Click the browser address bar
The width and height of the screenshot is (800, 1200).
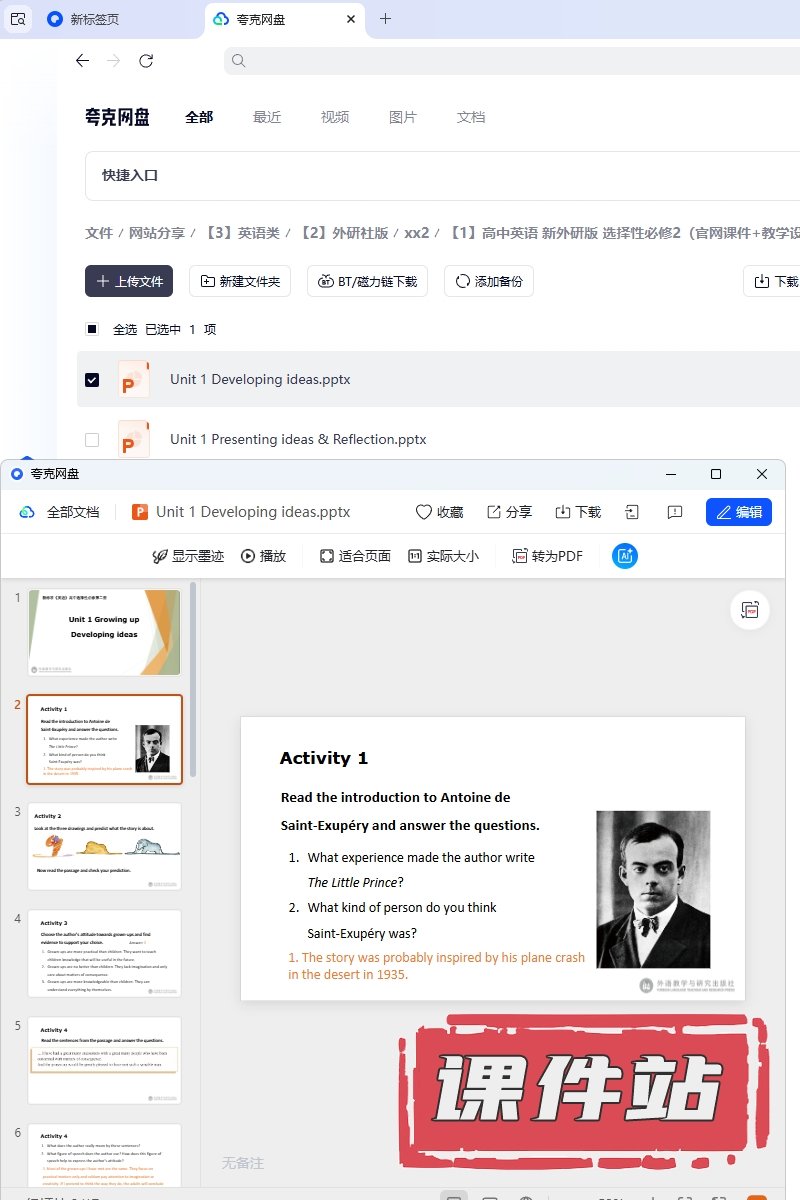(x=510, y=61)
